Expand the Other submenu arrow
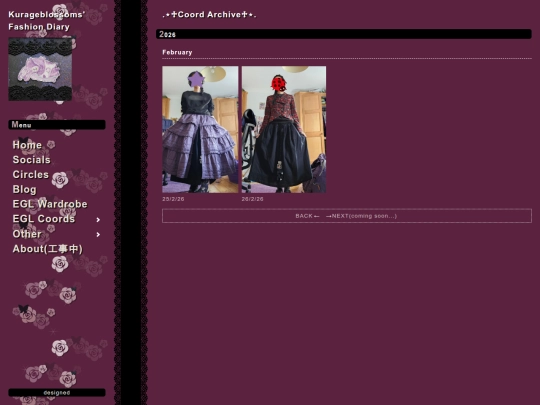 [x=98, y=235]
